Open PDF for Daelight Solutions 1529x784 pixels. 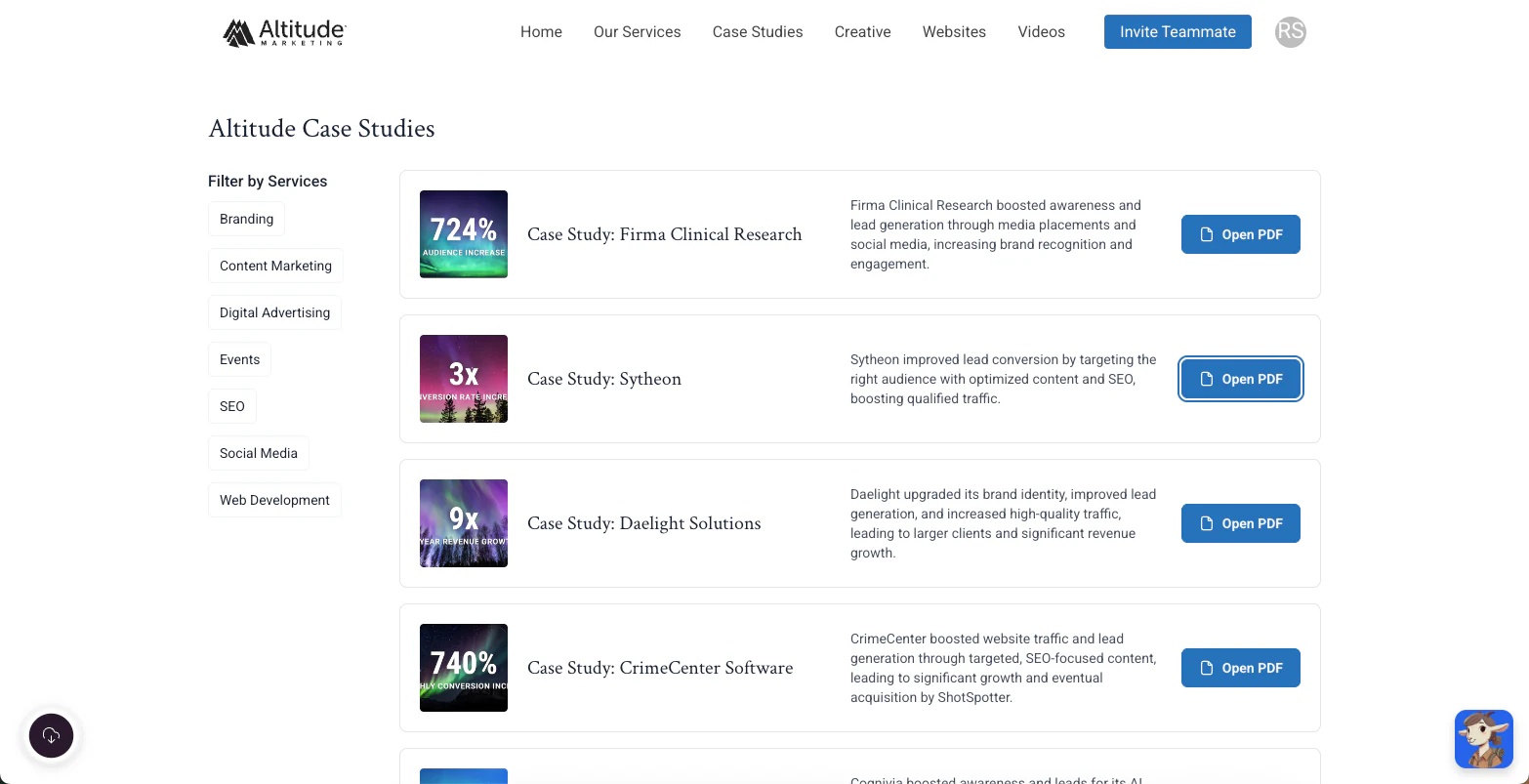(1240, 523)
